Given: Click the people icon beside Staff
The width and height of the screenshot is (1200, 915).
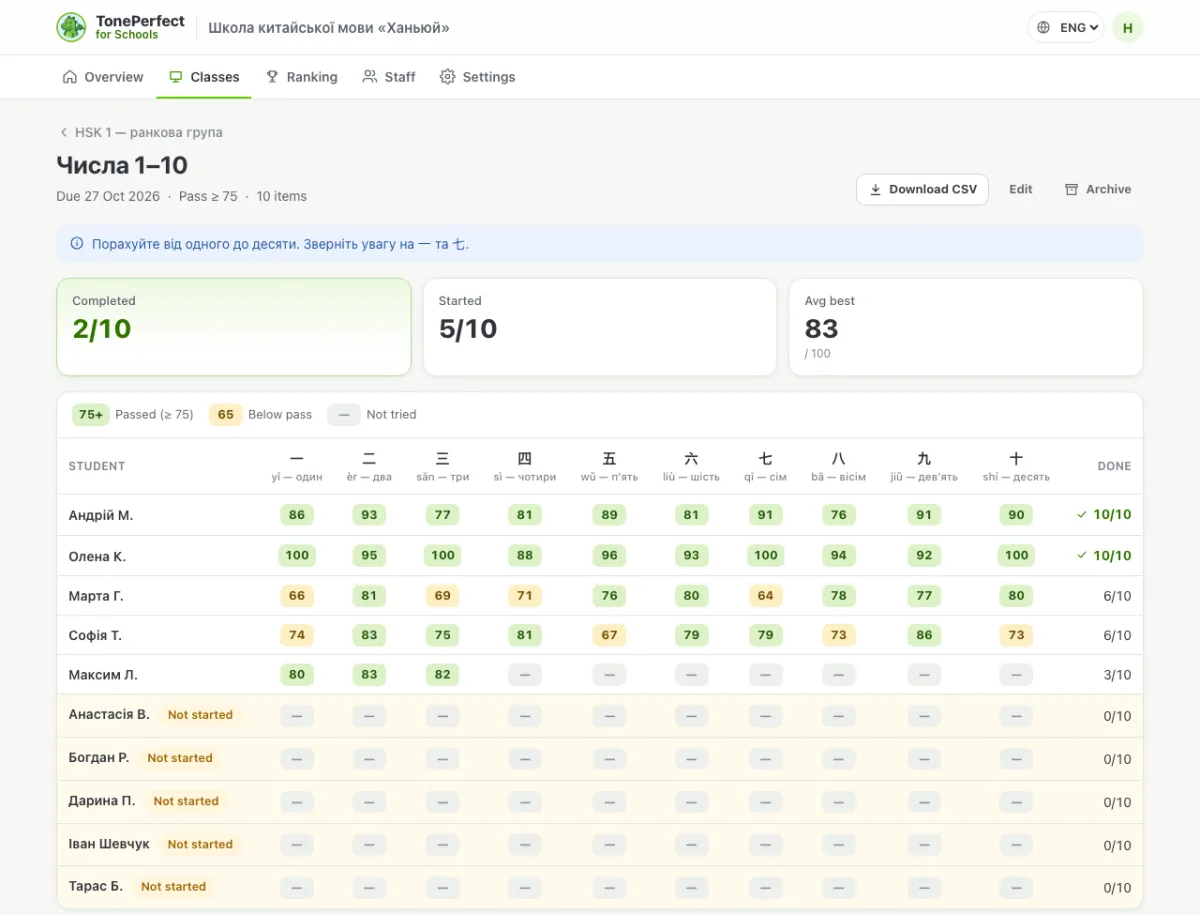Looking at the screenshot, I should 370,77.
